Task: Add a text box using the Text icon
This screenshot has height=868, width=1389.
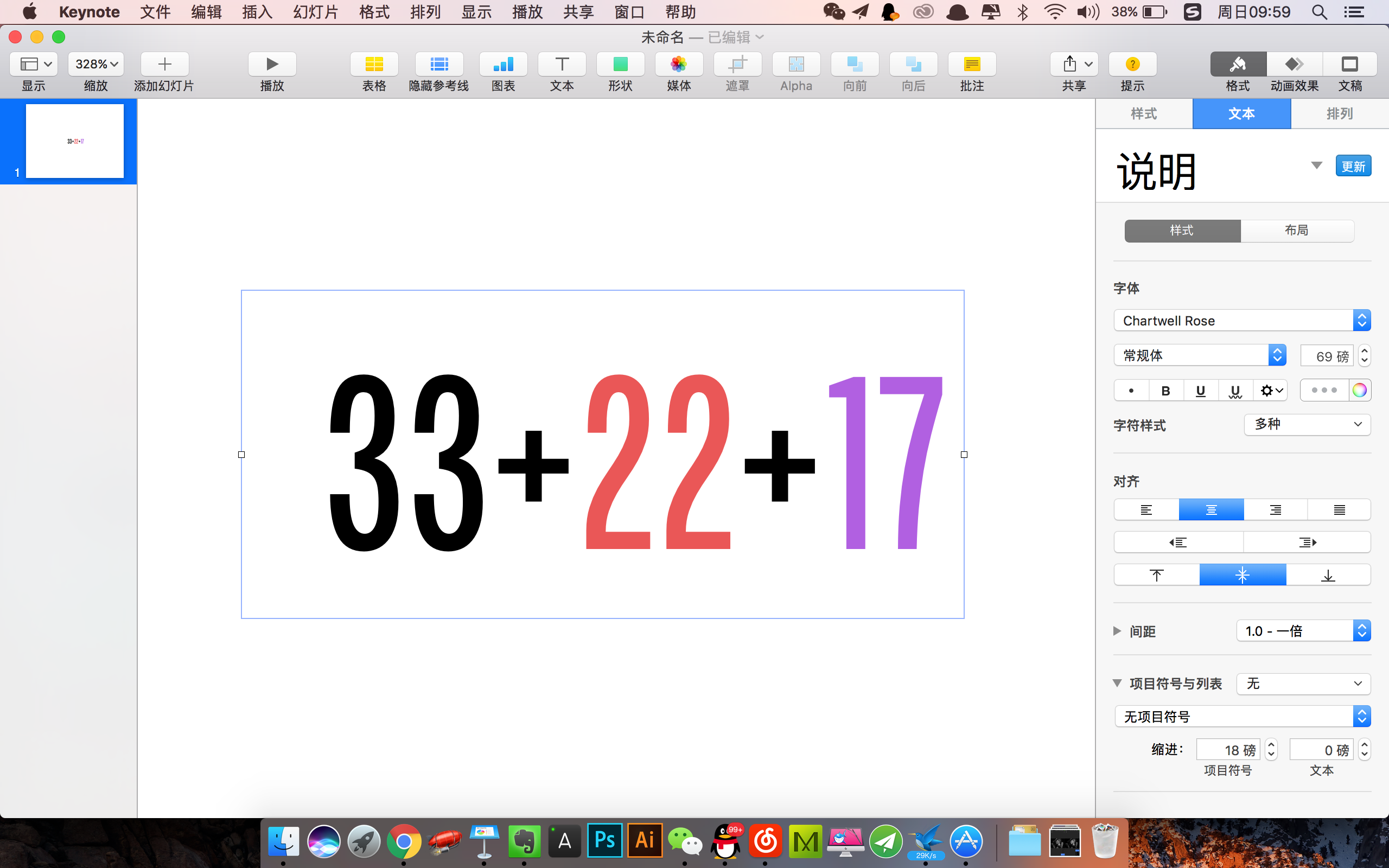Action: 562,65
